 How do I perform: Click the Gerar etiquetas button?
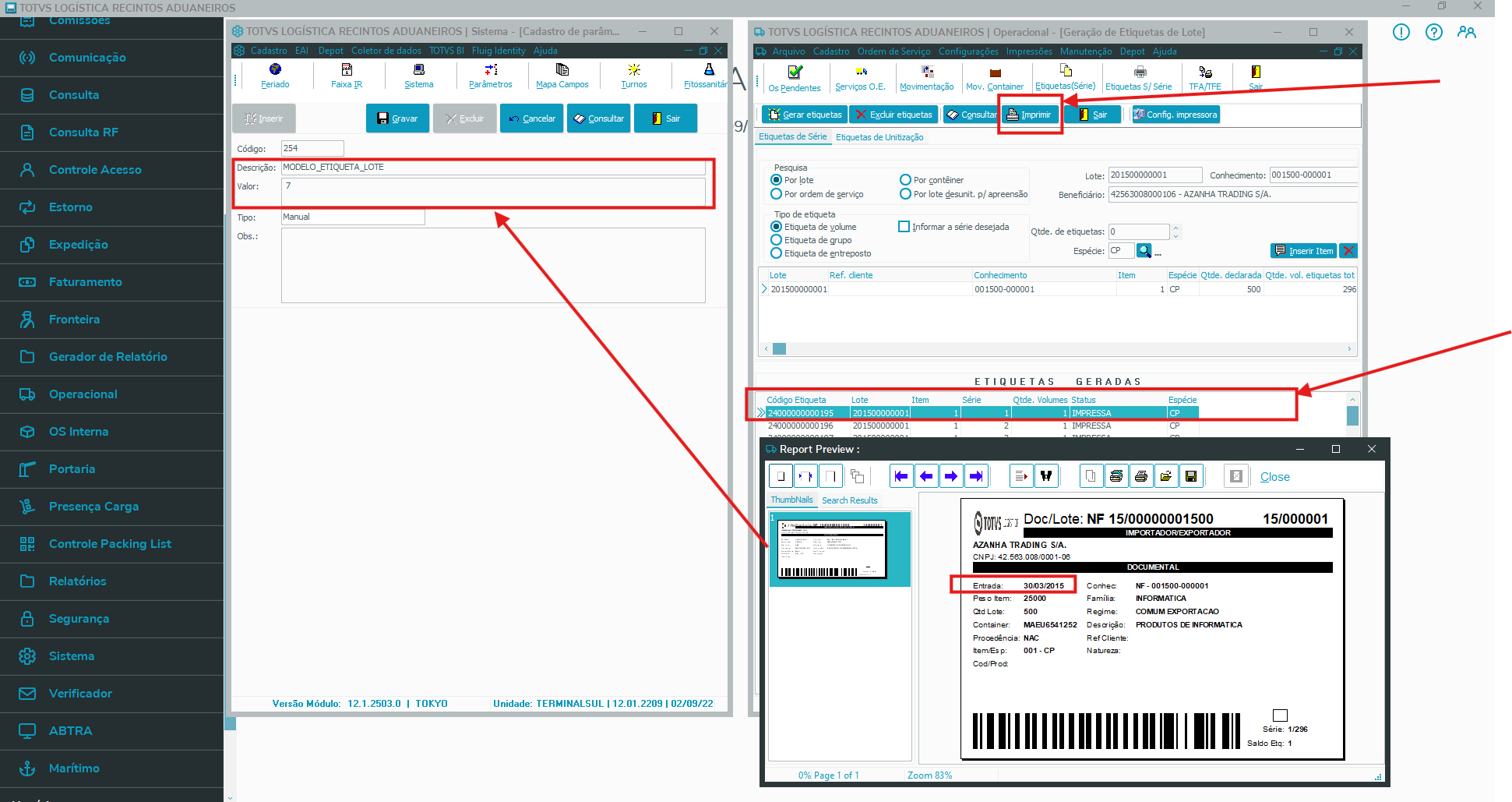tap(805, 115)
